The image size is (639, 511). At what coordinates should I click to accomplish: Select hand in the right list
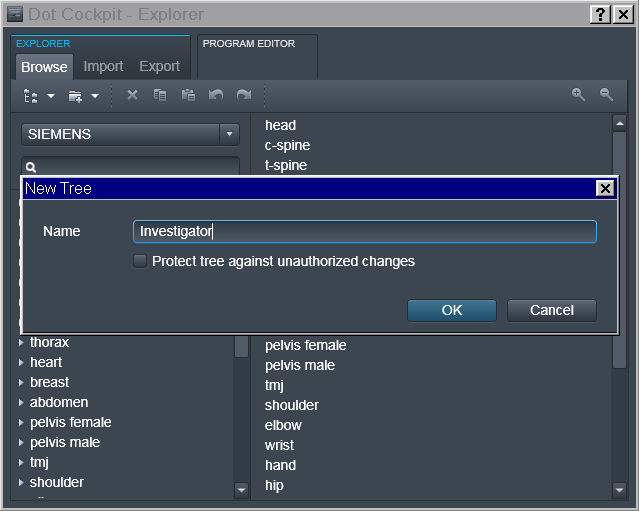pyautogui.click(x=280, y=465)
